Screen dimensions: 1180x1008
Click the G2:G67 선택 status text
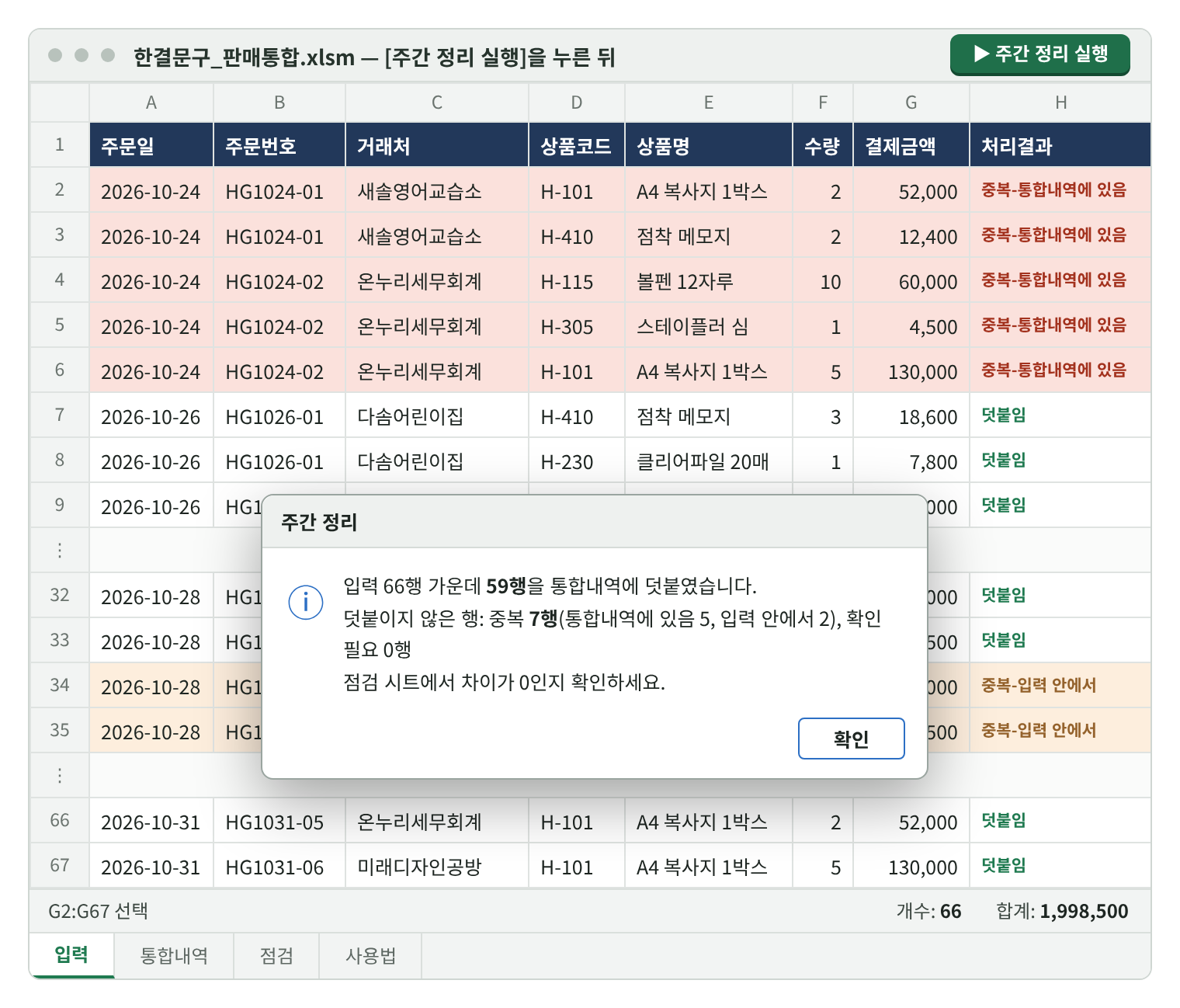tap(98, 911)
